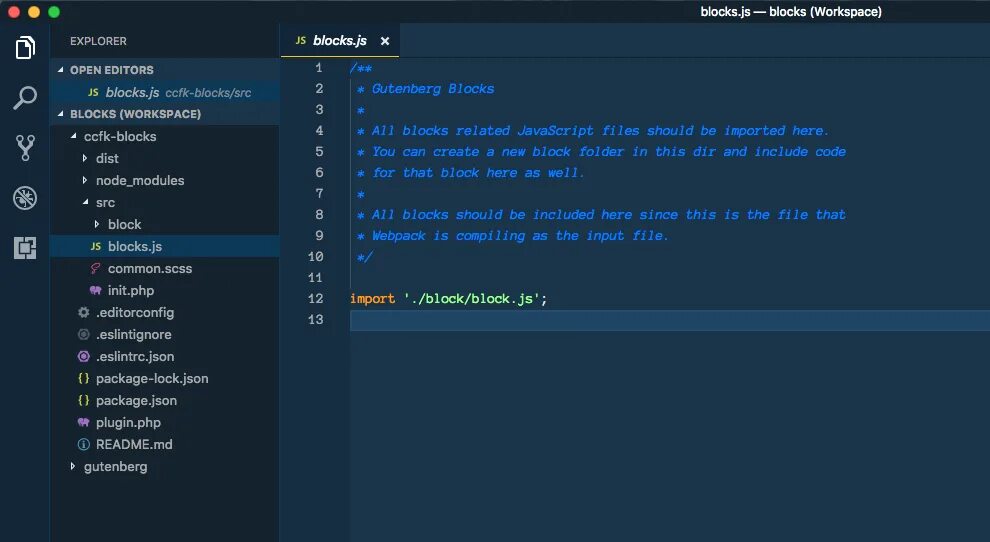This screenshot has width=990, height=542.
Task: Click the ESLint icon beside .eslintrc.json
Action: point(83,356)
